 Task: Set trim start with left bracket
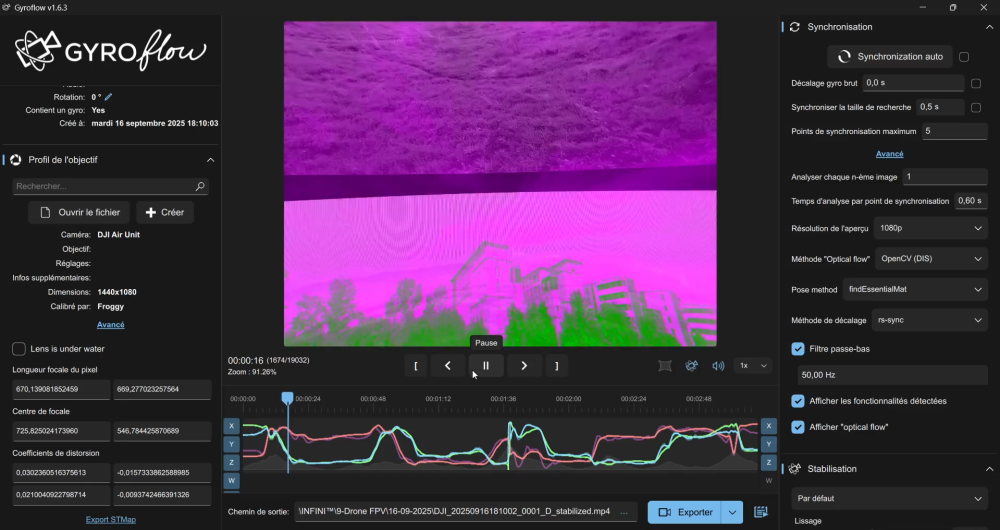tap(415, 366)
